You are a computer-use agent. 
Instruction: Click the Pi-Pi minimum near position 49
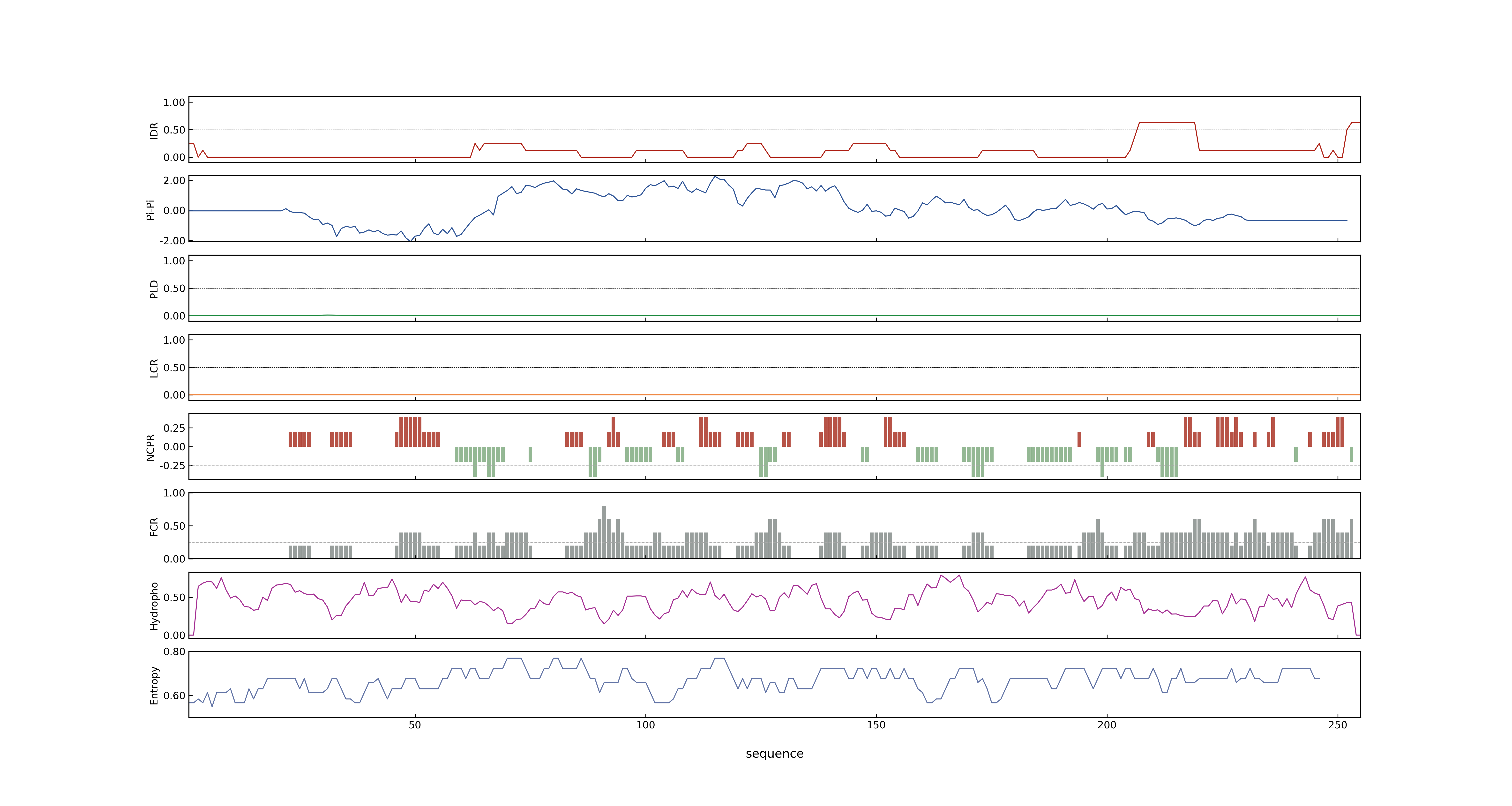click(x=411, y=241)
